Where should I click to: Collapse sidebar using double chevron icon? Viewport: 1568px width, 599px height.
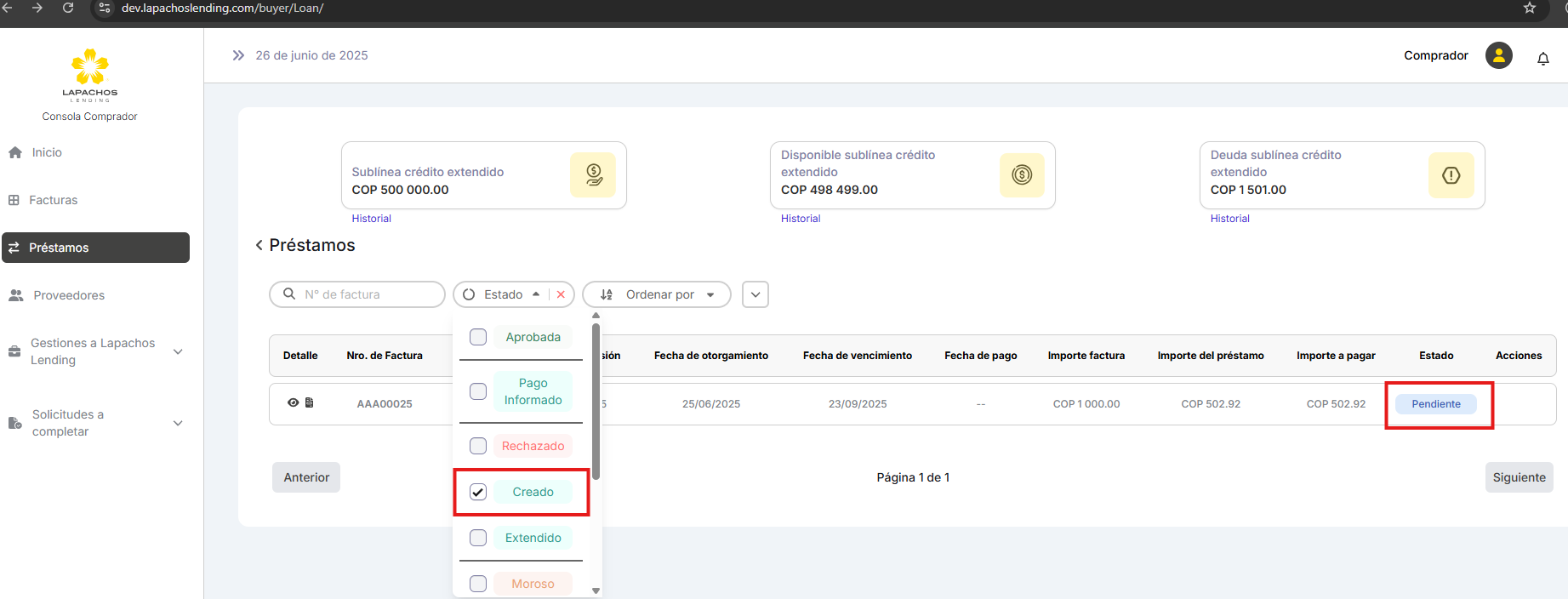pos(238,55)
